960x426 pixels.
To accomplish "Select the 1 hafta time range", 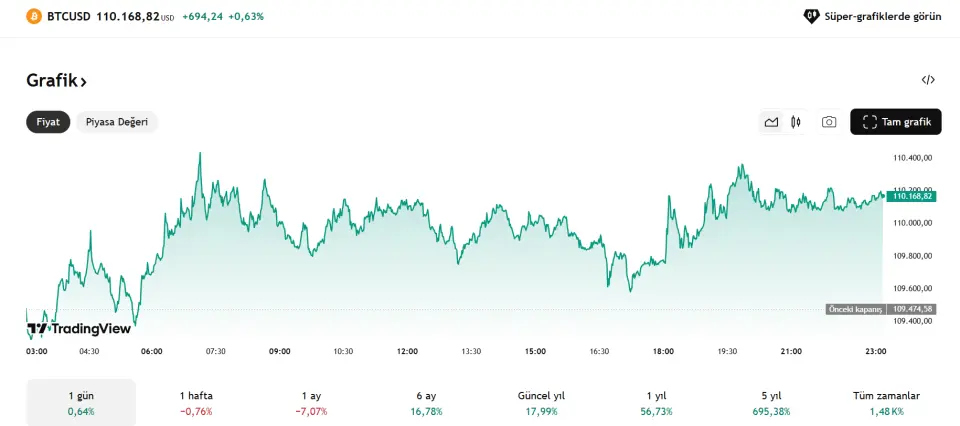I will [x=196, y=403].
